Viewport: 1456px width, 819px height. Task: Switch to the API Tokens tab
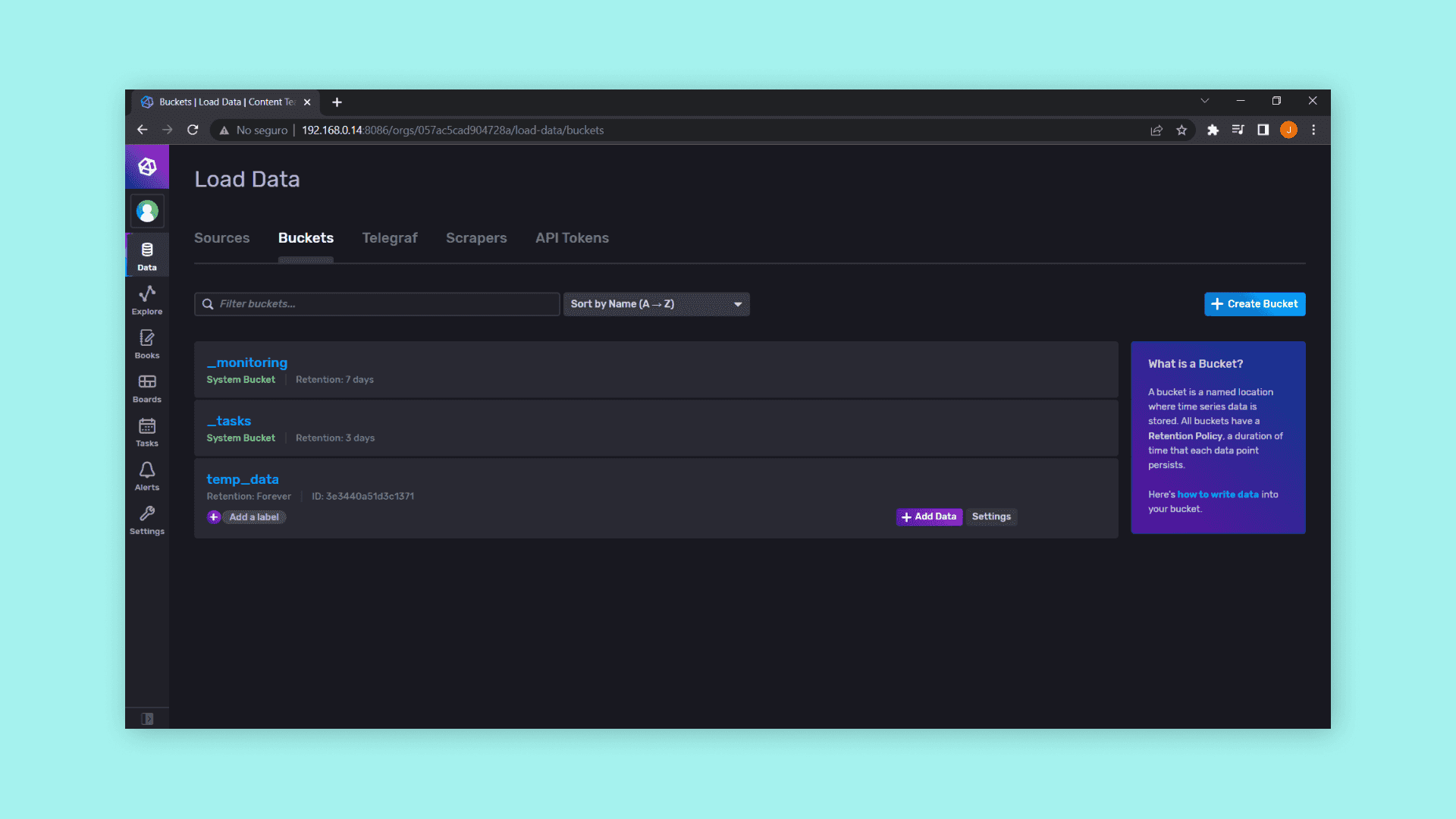[x=572, y=238]
